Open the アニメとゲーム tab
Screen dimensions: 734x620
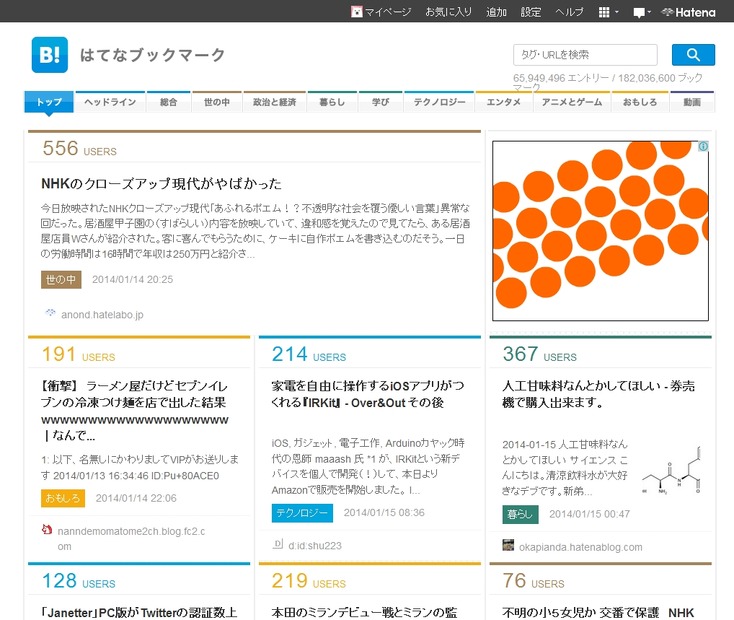[x=572, y=102]
